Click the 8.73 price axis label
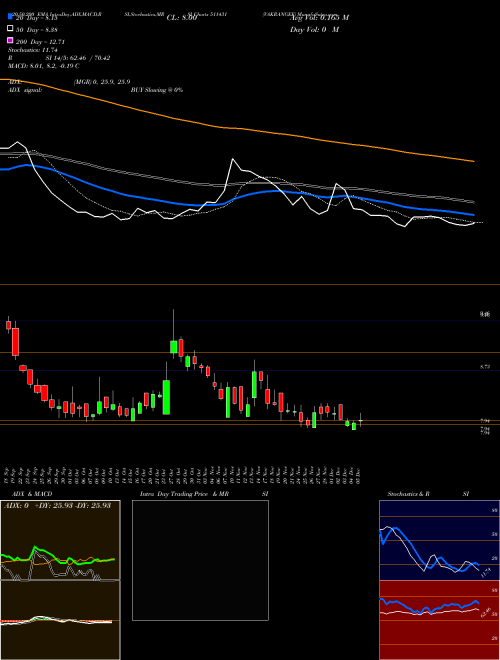 (x=485, y=367)
